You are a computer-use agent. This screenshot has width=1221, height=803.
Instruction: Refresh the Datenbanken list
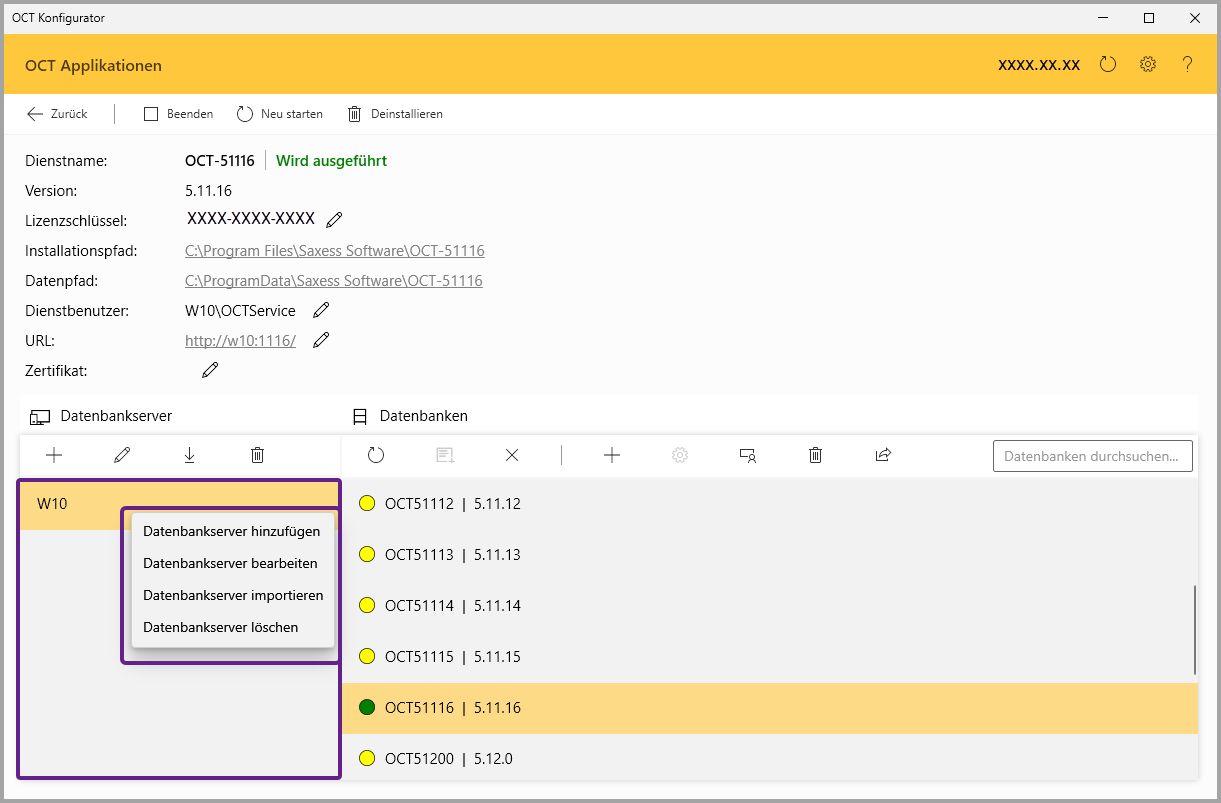pos(376,455)
